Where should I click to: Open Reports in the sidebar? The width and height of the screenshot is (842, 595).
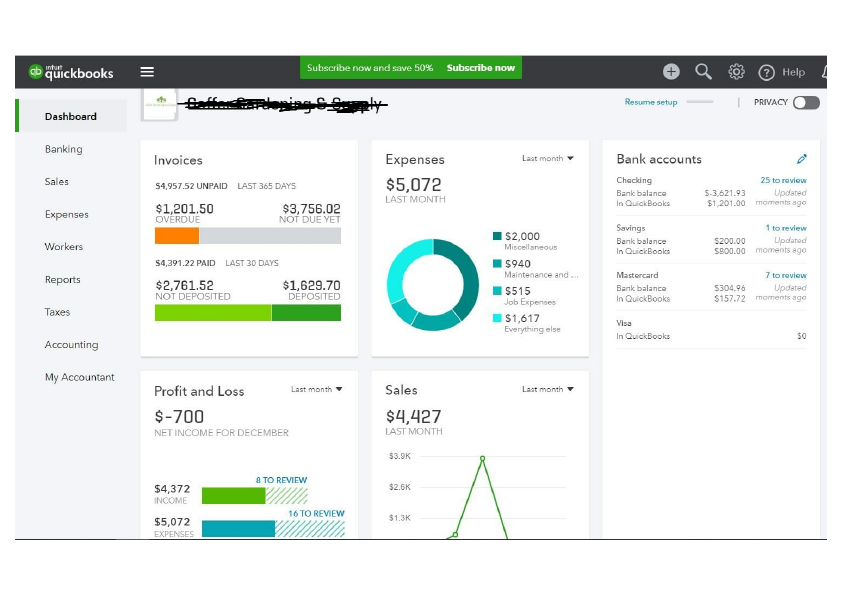point(63,279)
